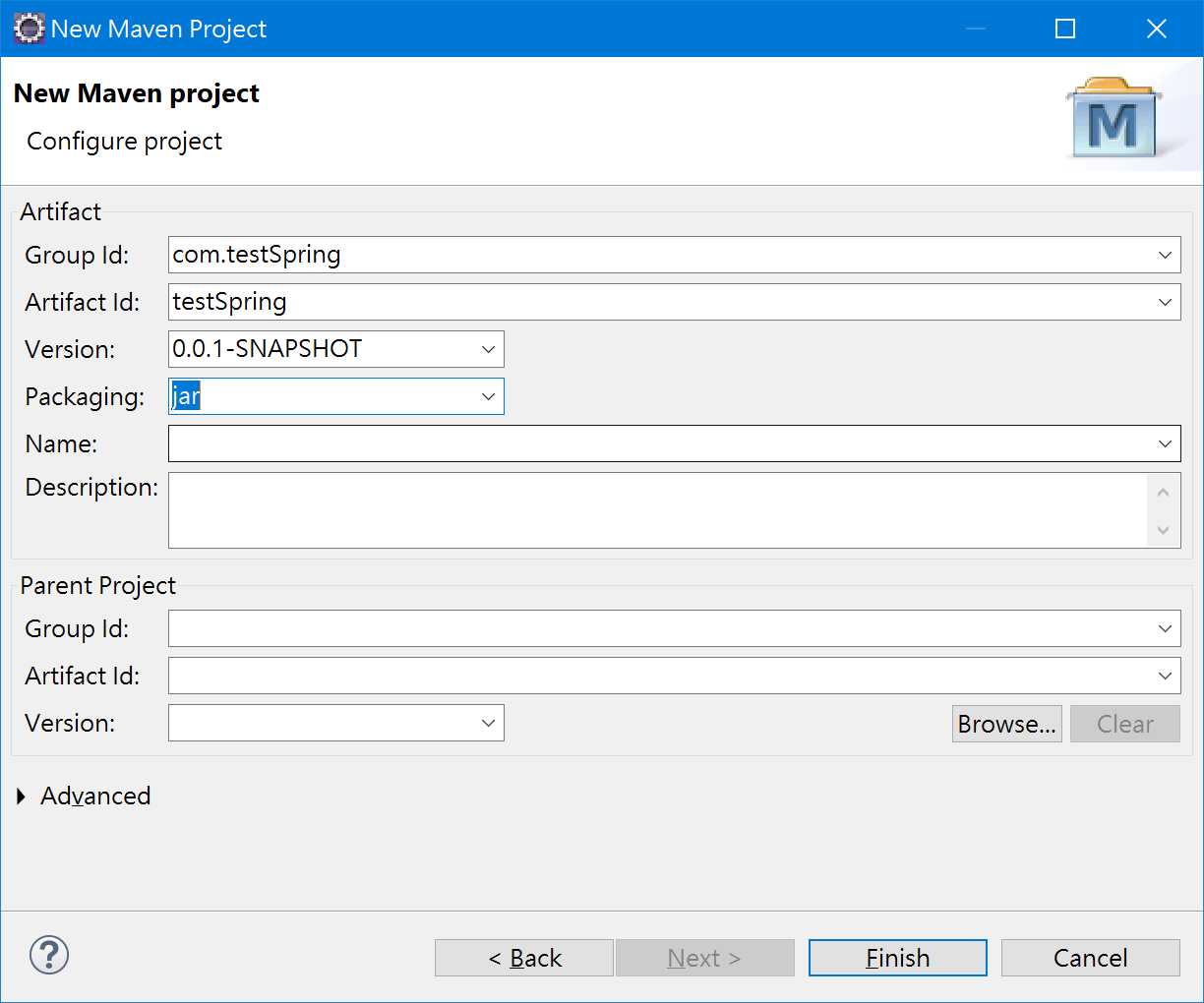This screenshot has height=1003, width=1204.
Task: Open Parent Project Artifact Id dropdown
Action: (x=1165, y=677)
